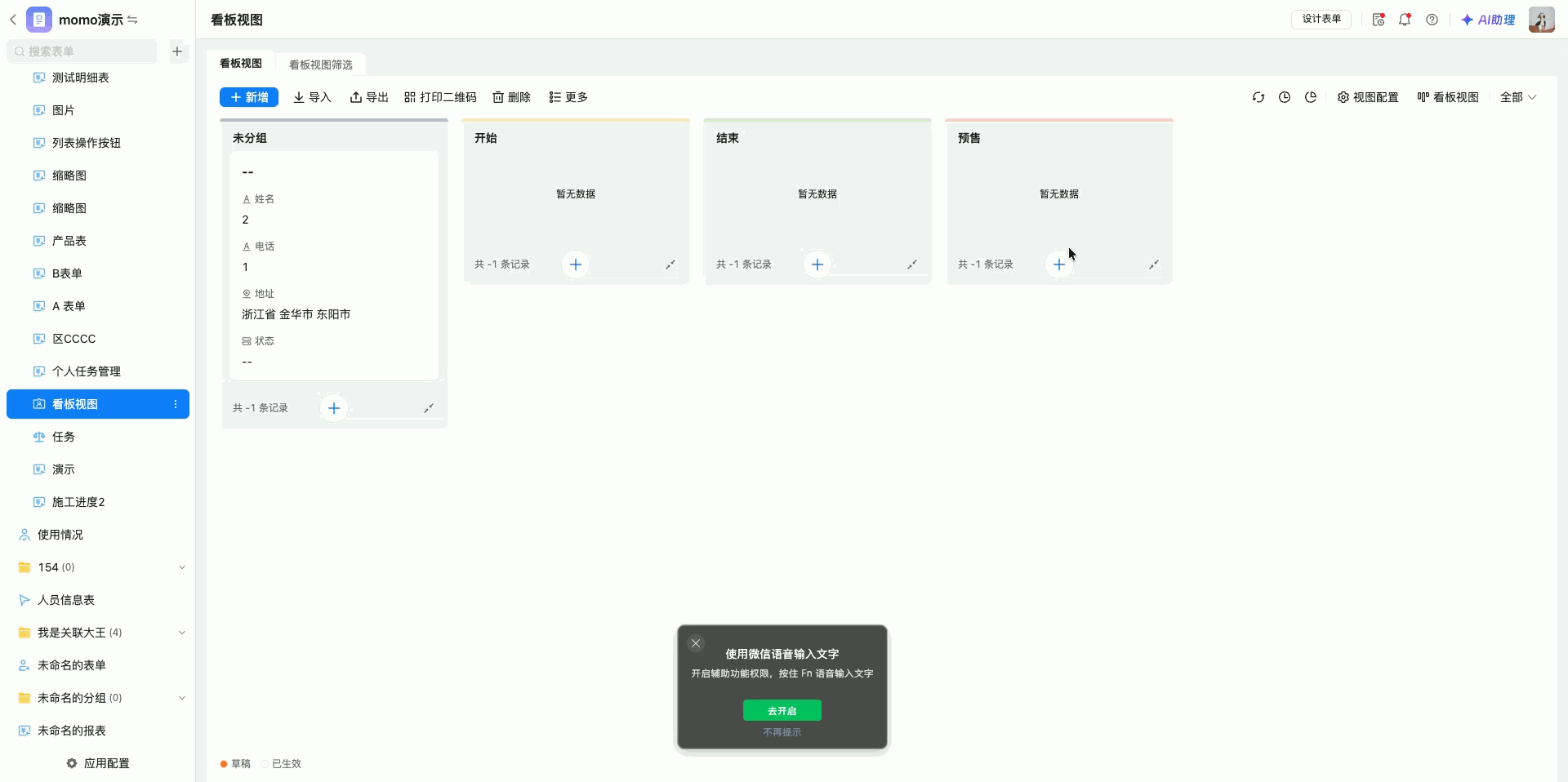Click the 草稿 draft status indicator
The width and height of the screenshot is (1568, 782).
pyautogui.click(x=235, y=764)
